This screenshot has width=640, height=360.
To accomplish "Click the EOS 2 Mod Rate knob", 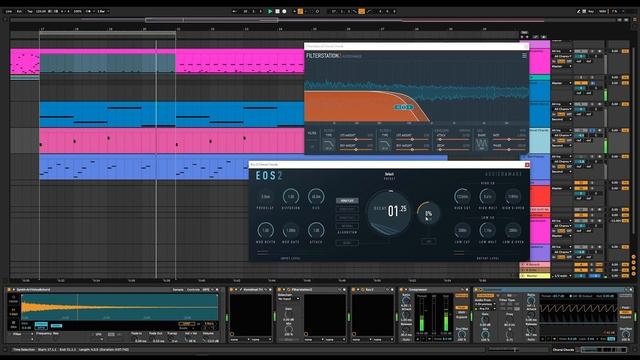I will tap(291, 230).
